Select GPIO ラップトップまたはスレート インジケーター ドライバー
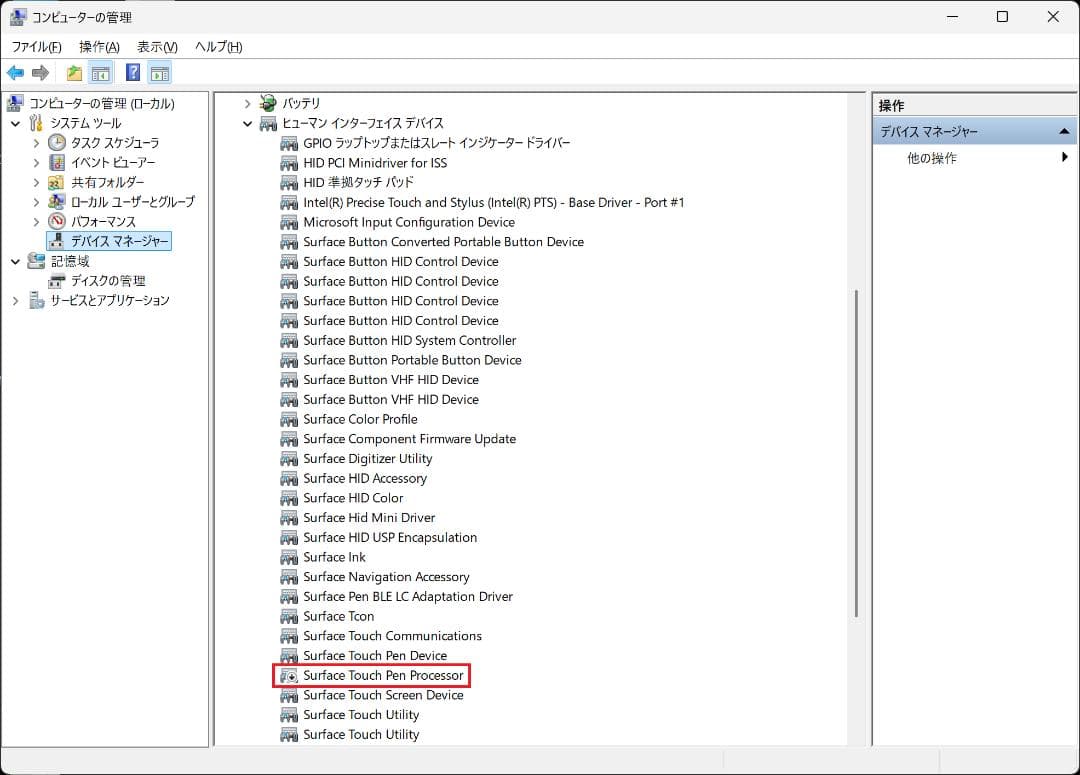 point(436,143)
